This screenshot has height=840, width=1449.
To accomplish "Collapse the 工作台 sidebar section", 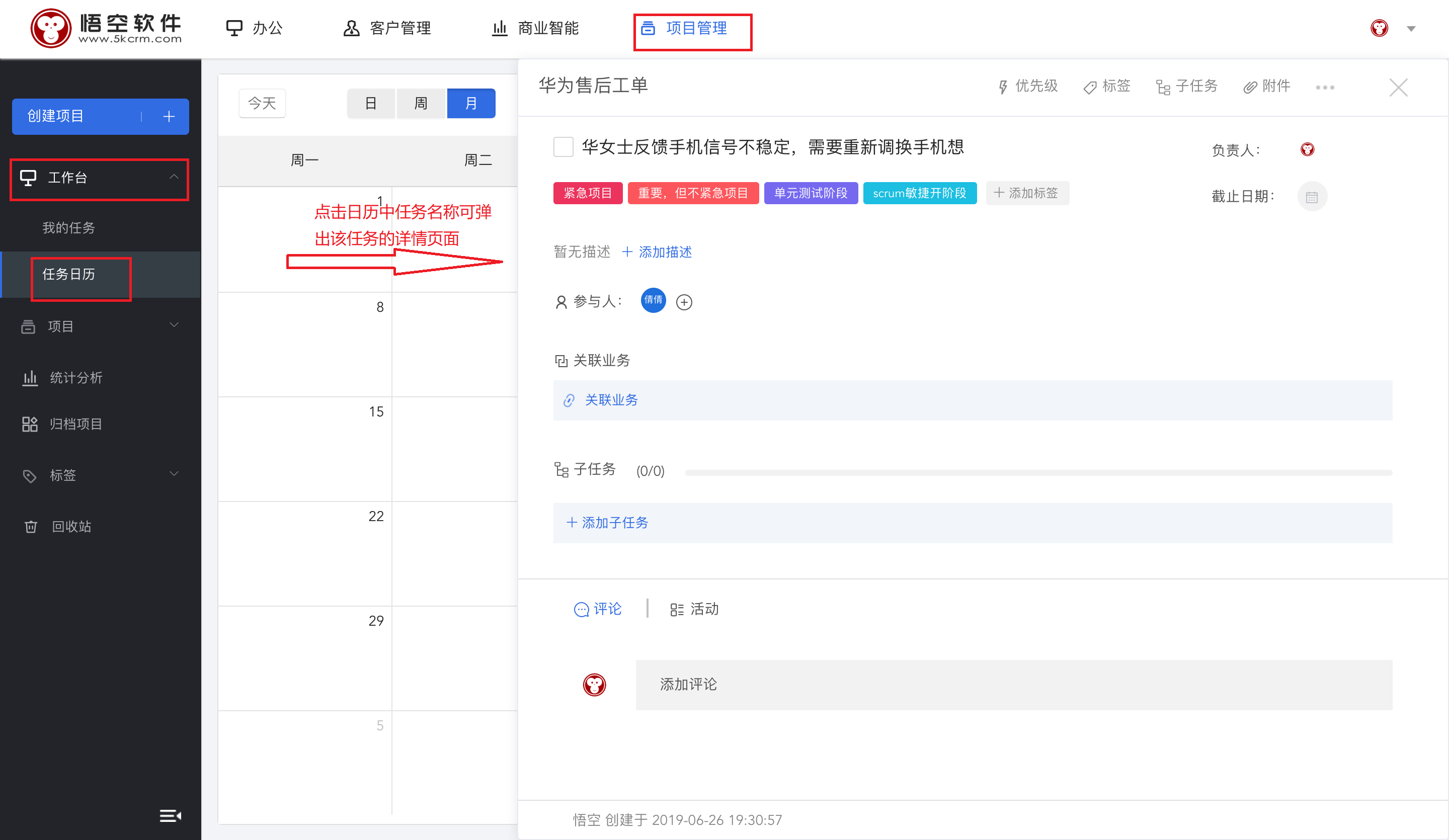I will [174, 177].
